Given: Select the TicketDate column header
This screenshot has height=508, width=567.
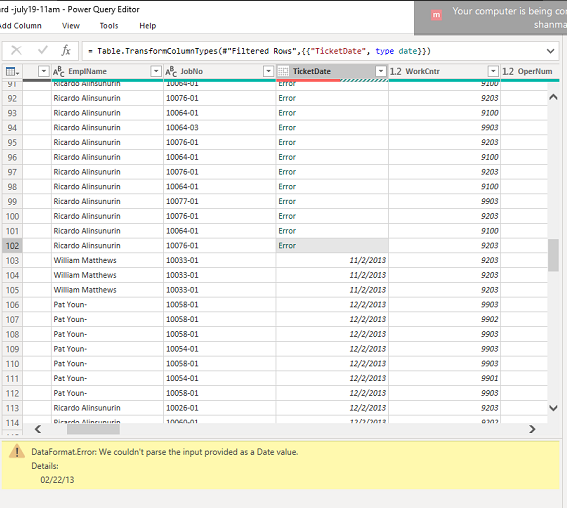Looking at the screenshot, I should 312,71.
